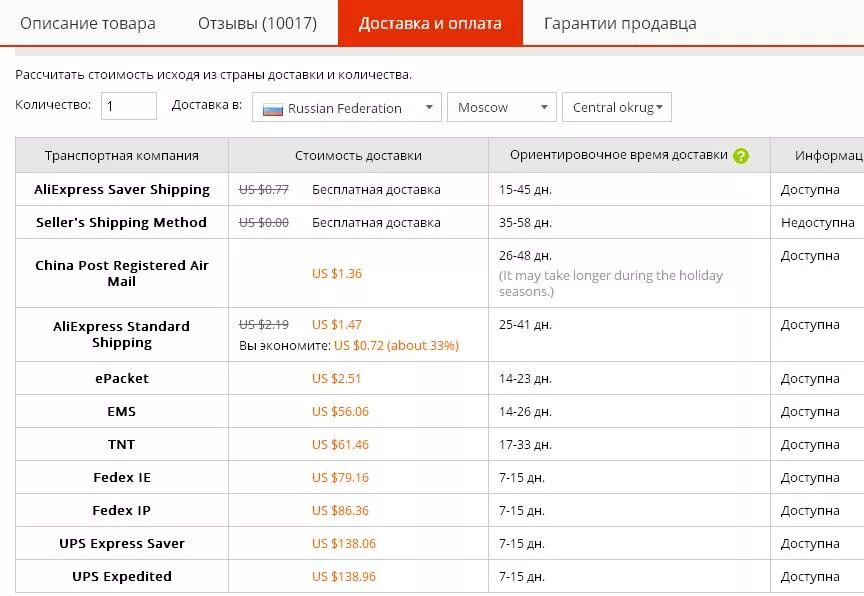Open the Moscow region dropdown
The height and width of the screenshot is (596, 864).
(501, 107)
